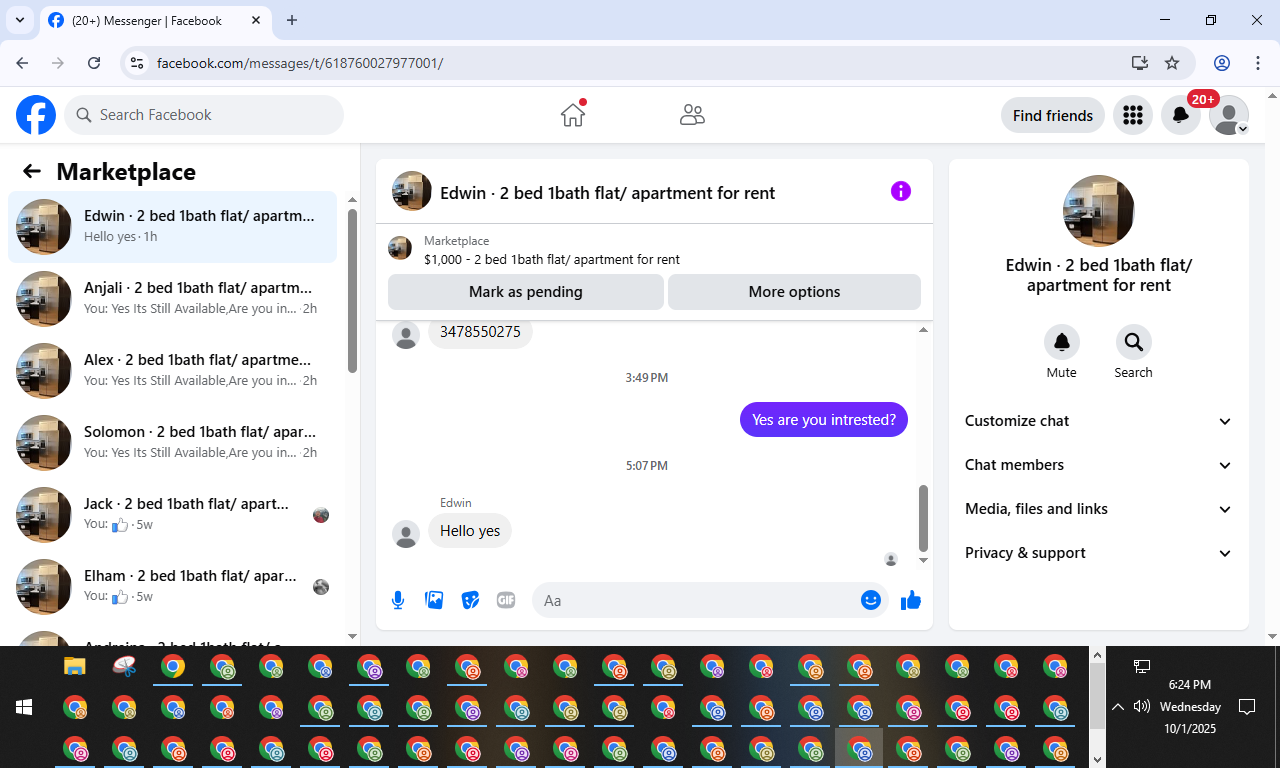
Task: Reload the page in Chrome
Action: pyautogui.click(x=94, y=63)
